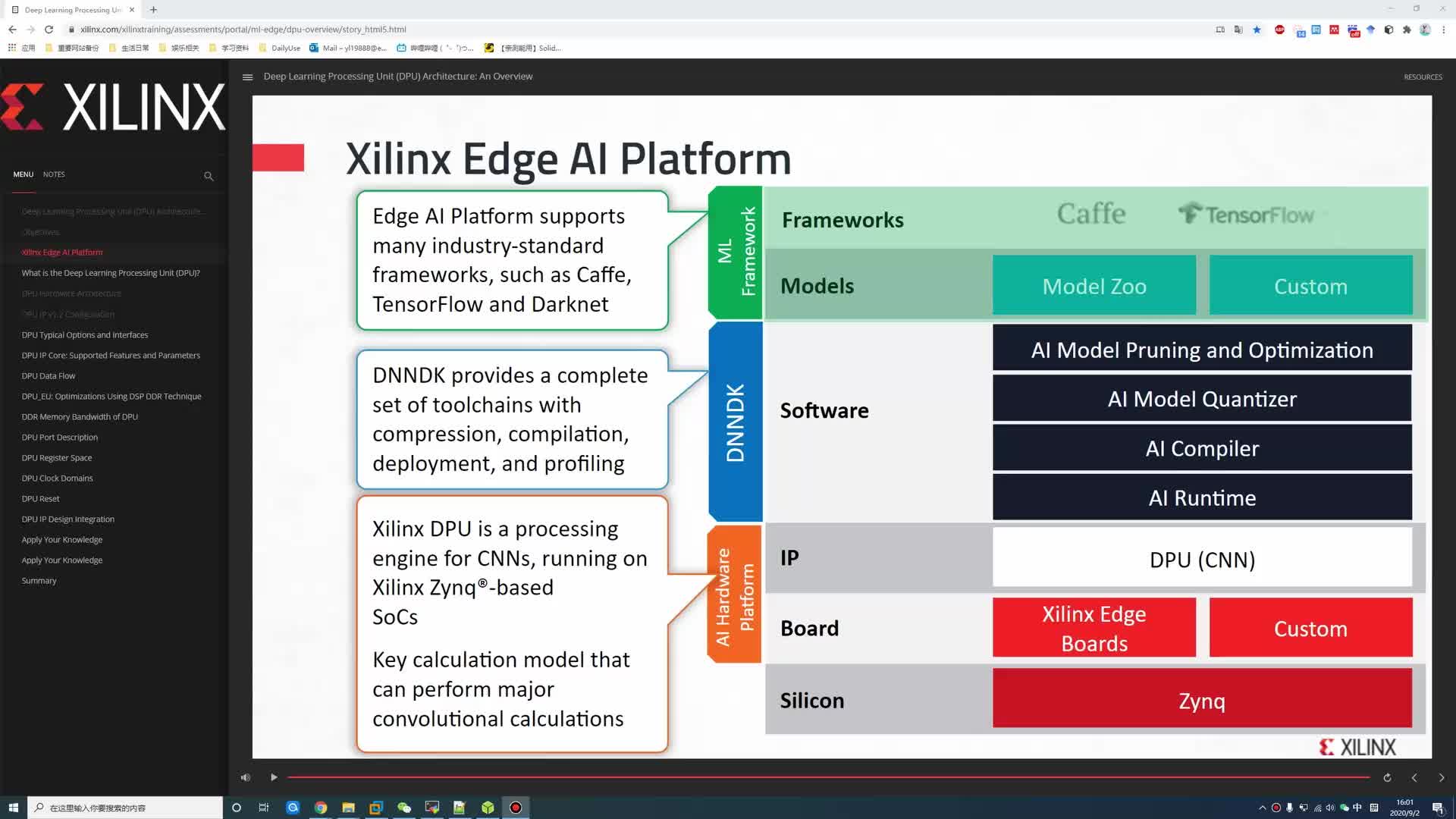Viewport: 1456px width, 819px height.
Task: Open 'Summary' menu entry
Action: point(39,581)
